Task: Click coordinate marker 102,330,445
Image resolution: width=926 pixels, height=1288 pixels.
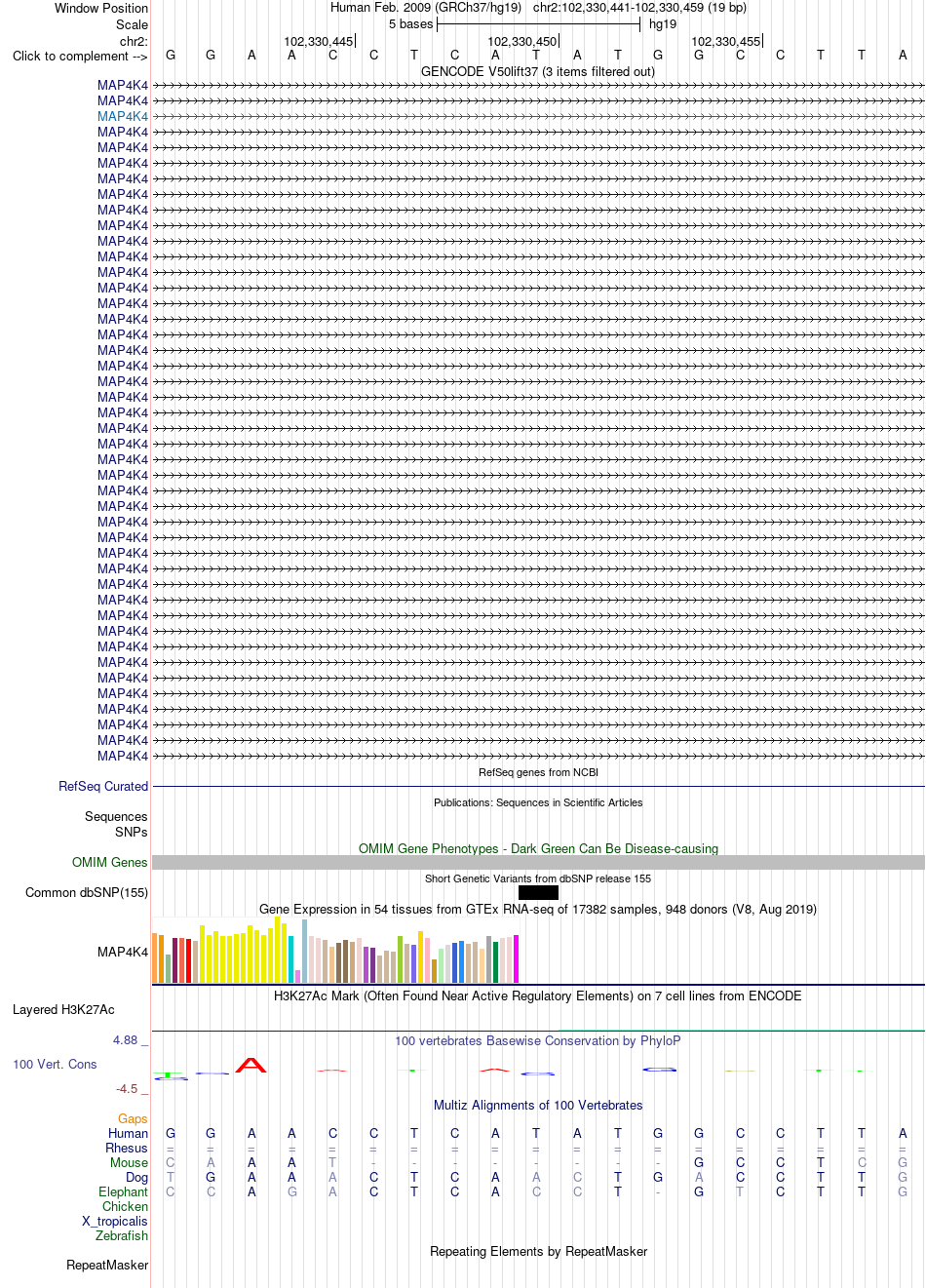Action: tap(319, 41)
